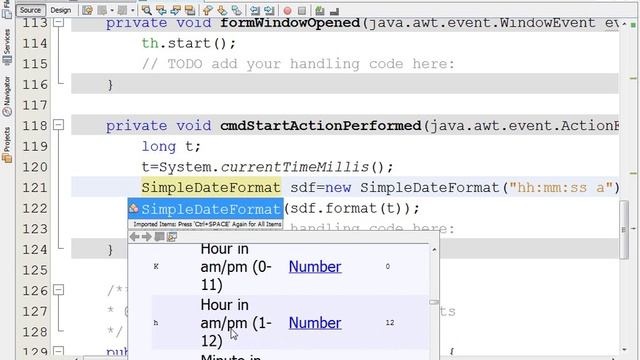Open the Navigator side panel
The height and width of the screenshot is (360, 640).
tap(7, 96)
